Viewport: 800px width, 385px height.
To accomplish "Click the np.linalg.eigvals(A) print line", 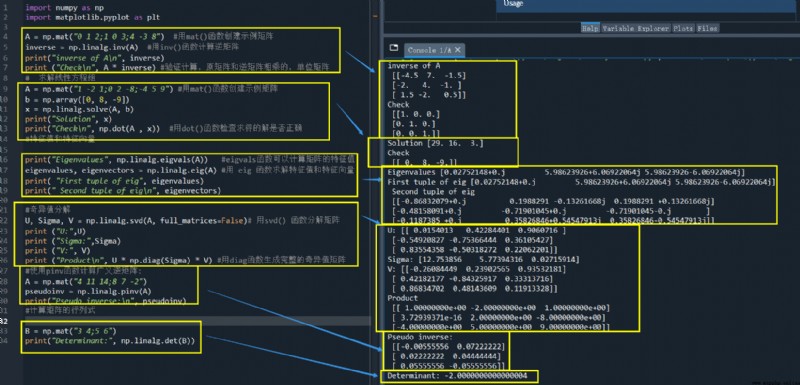I will pos(117,160).
